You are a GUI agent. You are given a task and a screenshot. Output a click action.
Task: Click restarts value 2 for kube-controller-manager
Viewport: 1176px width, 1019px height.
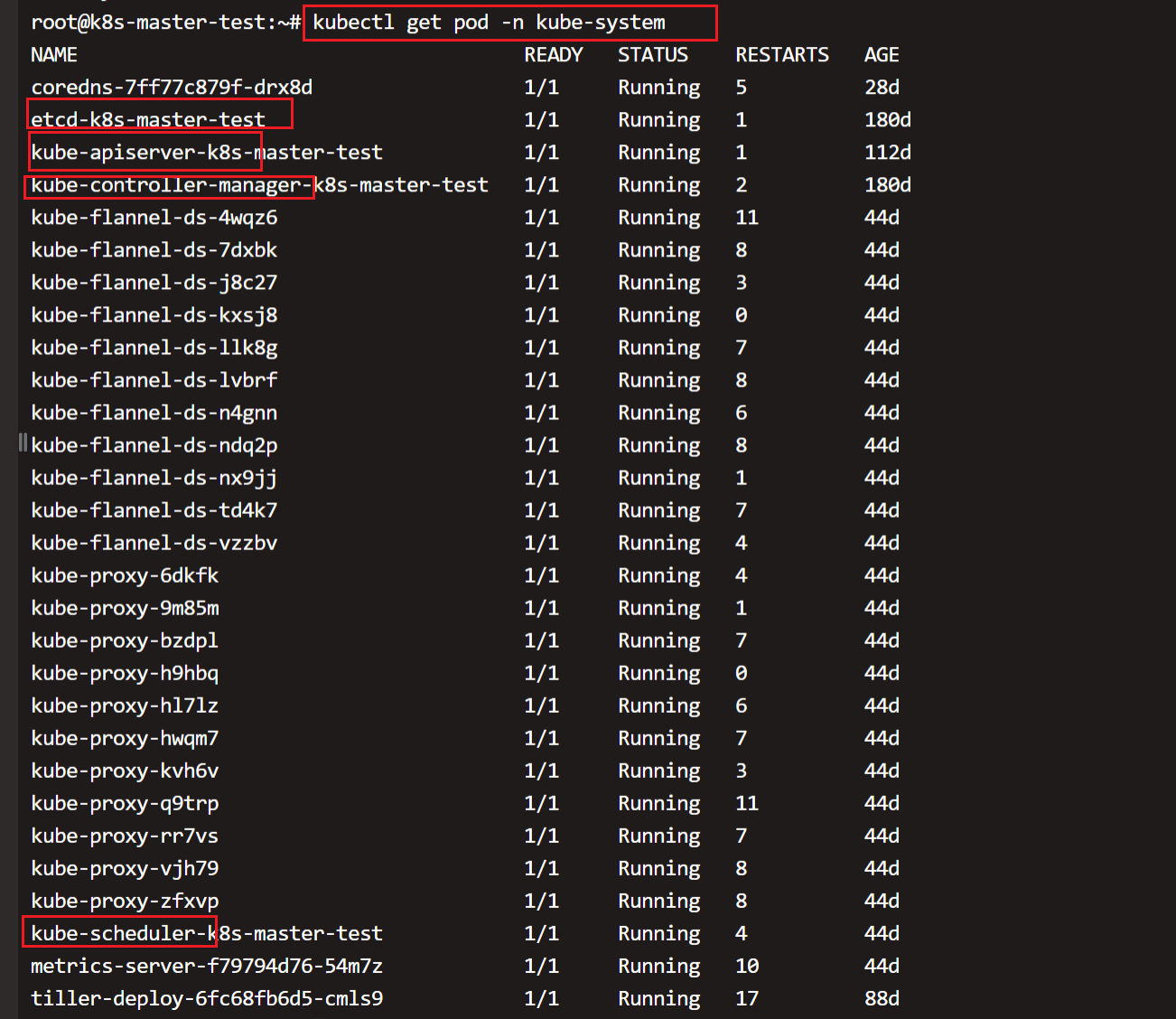[x=741, y=185]
